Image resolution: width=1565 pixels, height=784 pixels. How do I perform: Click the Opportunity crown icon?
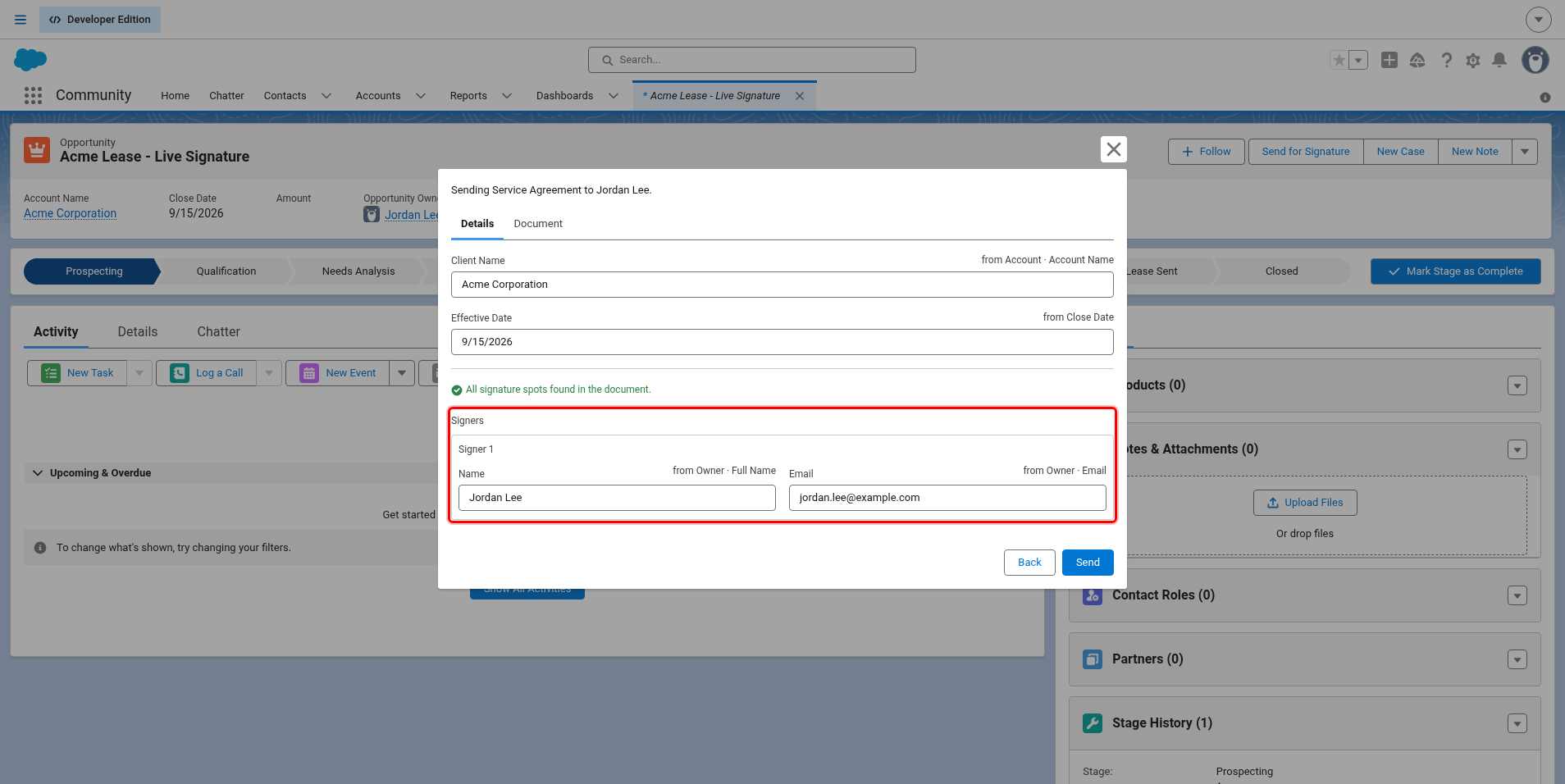[37, 150]
